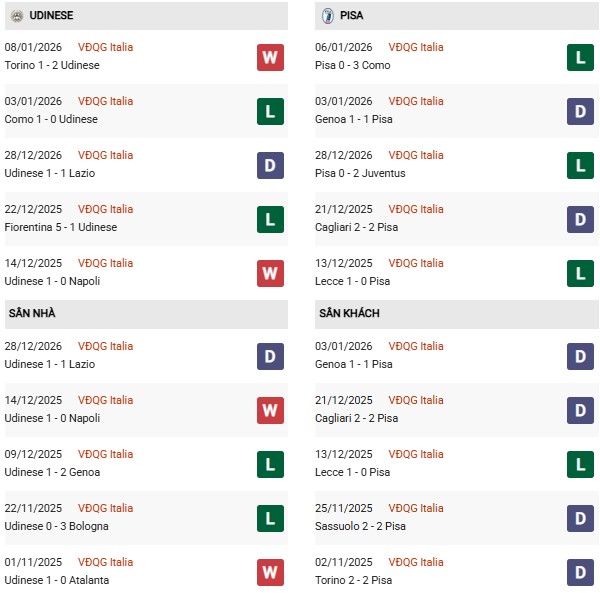Click the Pisa club crest icon
600x593 pixels.
(327, 16)
